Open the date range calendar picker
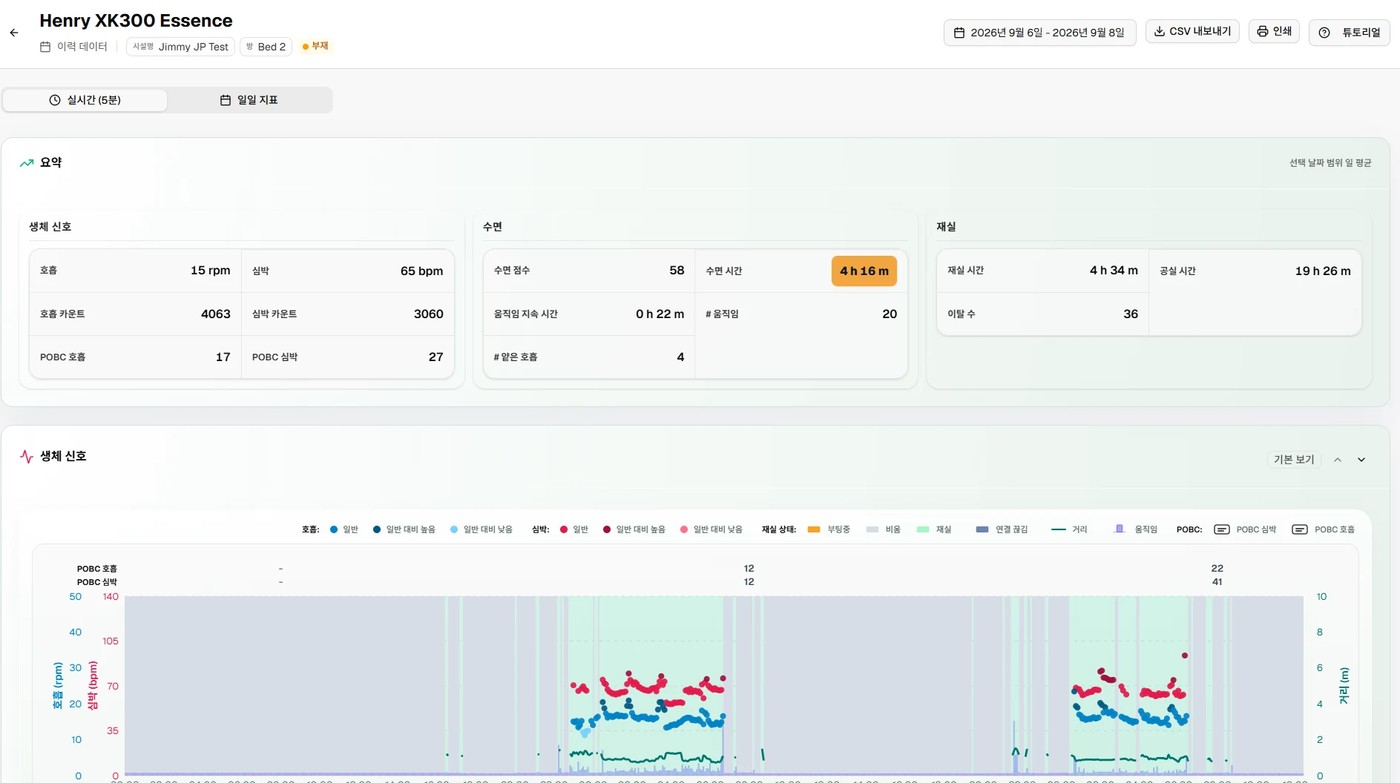Image resolution: width=1400 pixels, height=783 pixels. pos(1040,32)
